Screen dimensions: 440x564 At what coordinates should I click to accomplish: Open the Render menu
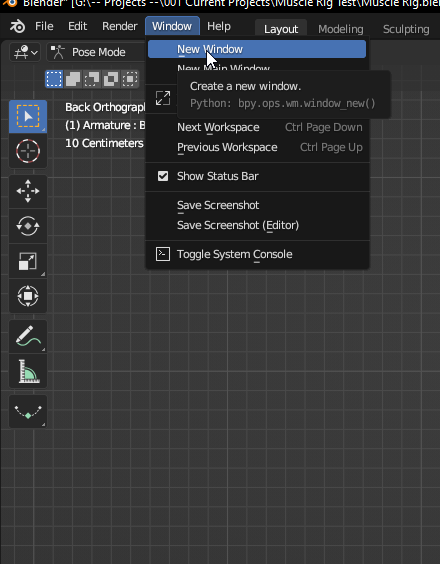(120, 26)
